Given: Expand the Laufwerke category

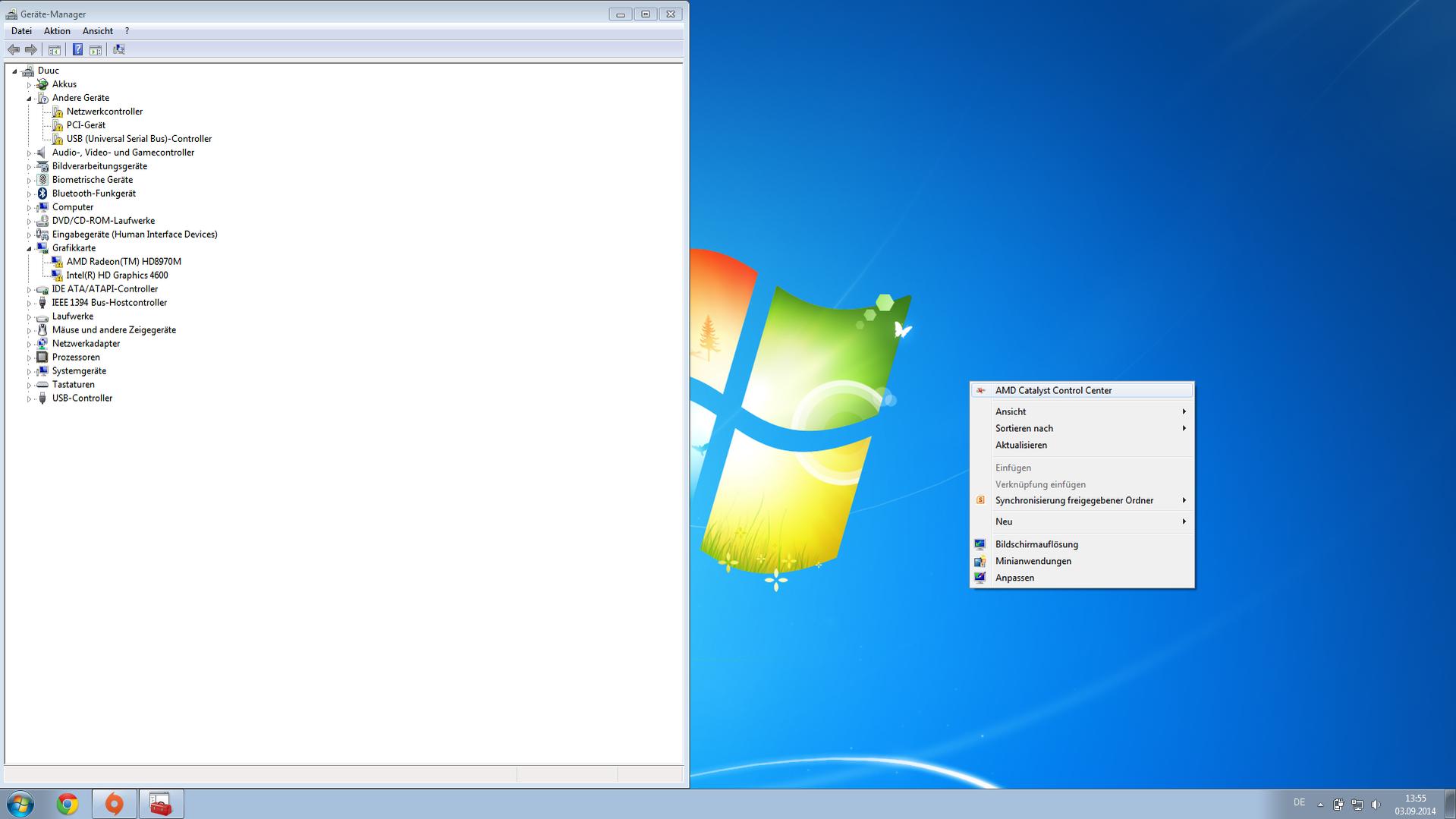Looking at the screenshot, I should 29,317.
